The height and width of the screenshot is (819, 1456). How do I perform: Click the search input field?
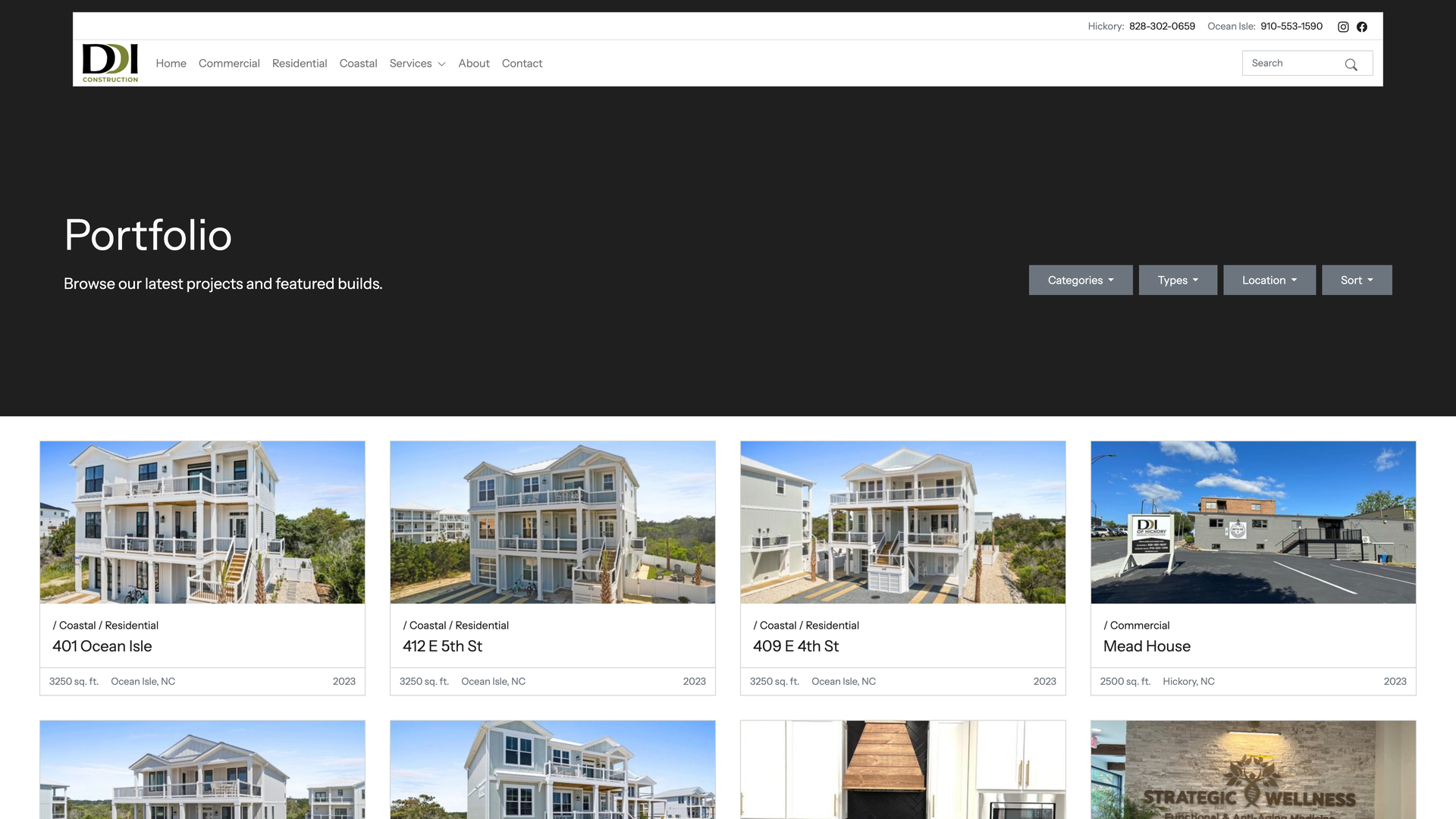(x=1296, y=63)
